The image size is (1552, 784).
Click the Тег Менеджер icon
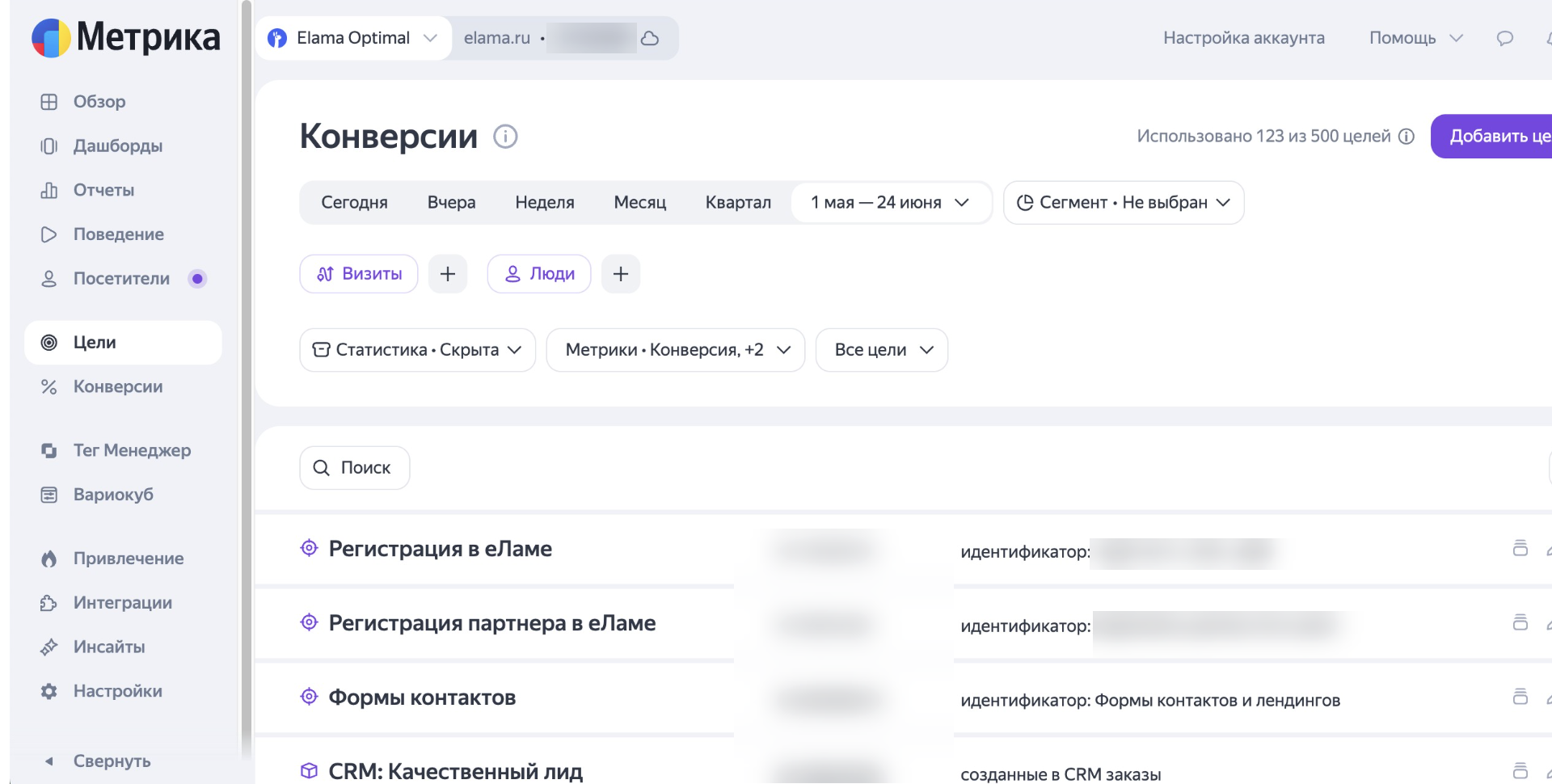[x=49, y=450]
